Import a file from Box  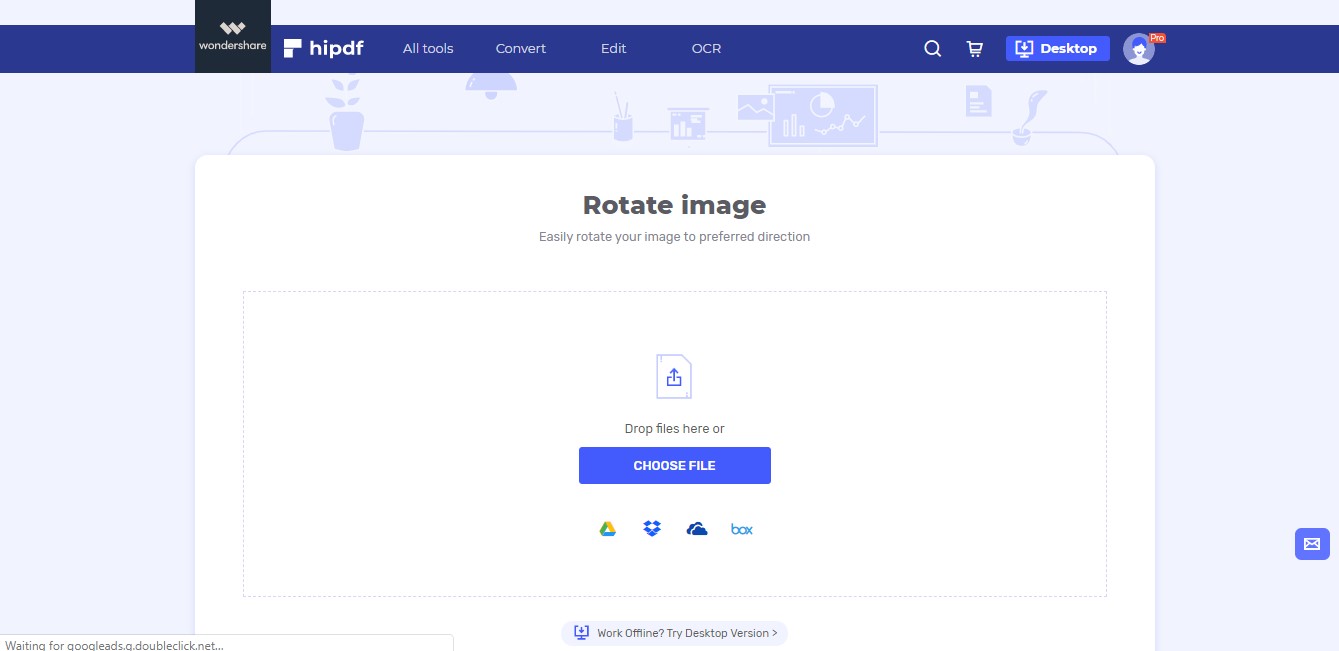click(742, 529)
